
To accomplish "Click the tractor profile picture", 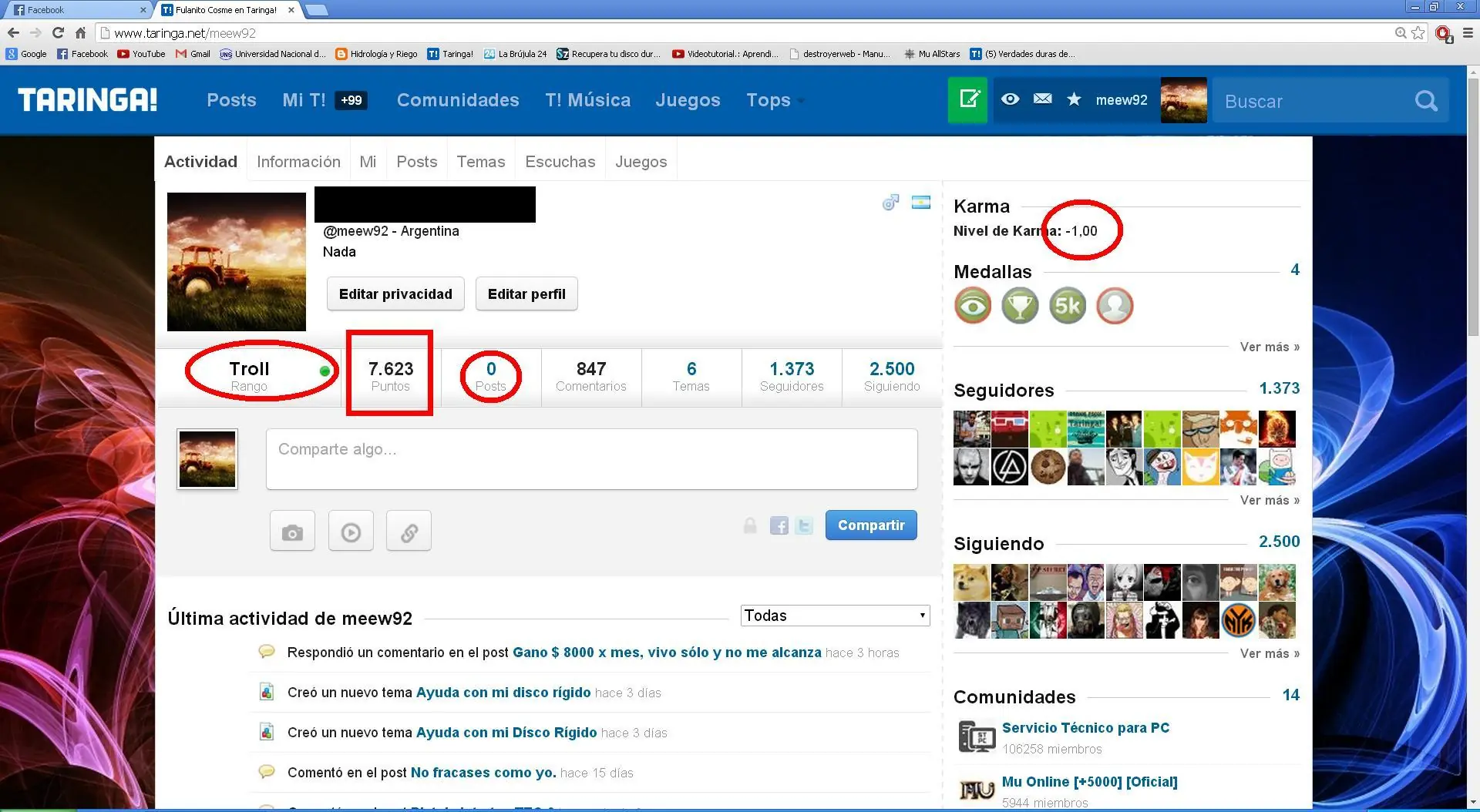I will point(237,262).
